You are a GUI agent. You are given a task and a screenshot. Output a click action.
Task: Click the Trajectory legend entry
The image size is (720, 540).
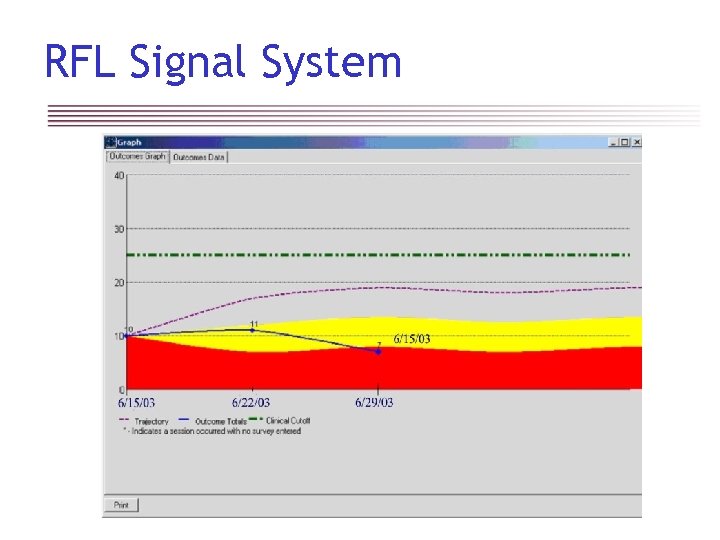[x=144, y=421]
